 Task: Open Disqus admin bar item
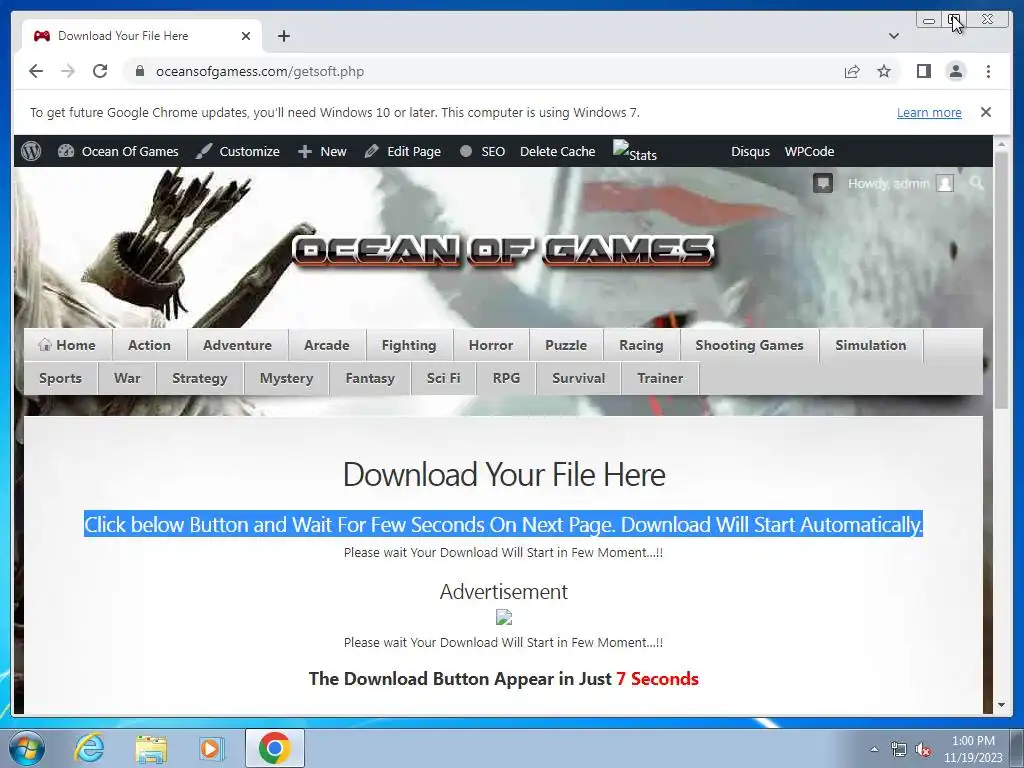click(x=750, y=152)
